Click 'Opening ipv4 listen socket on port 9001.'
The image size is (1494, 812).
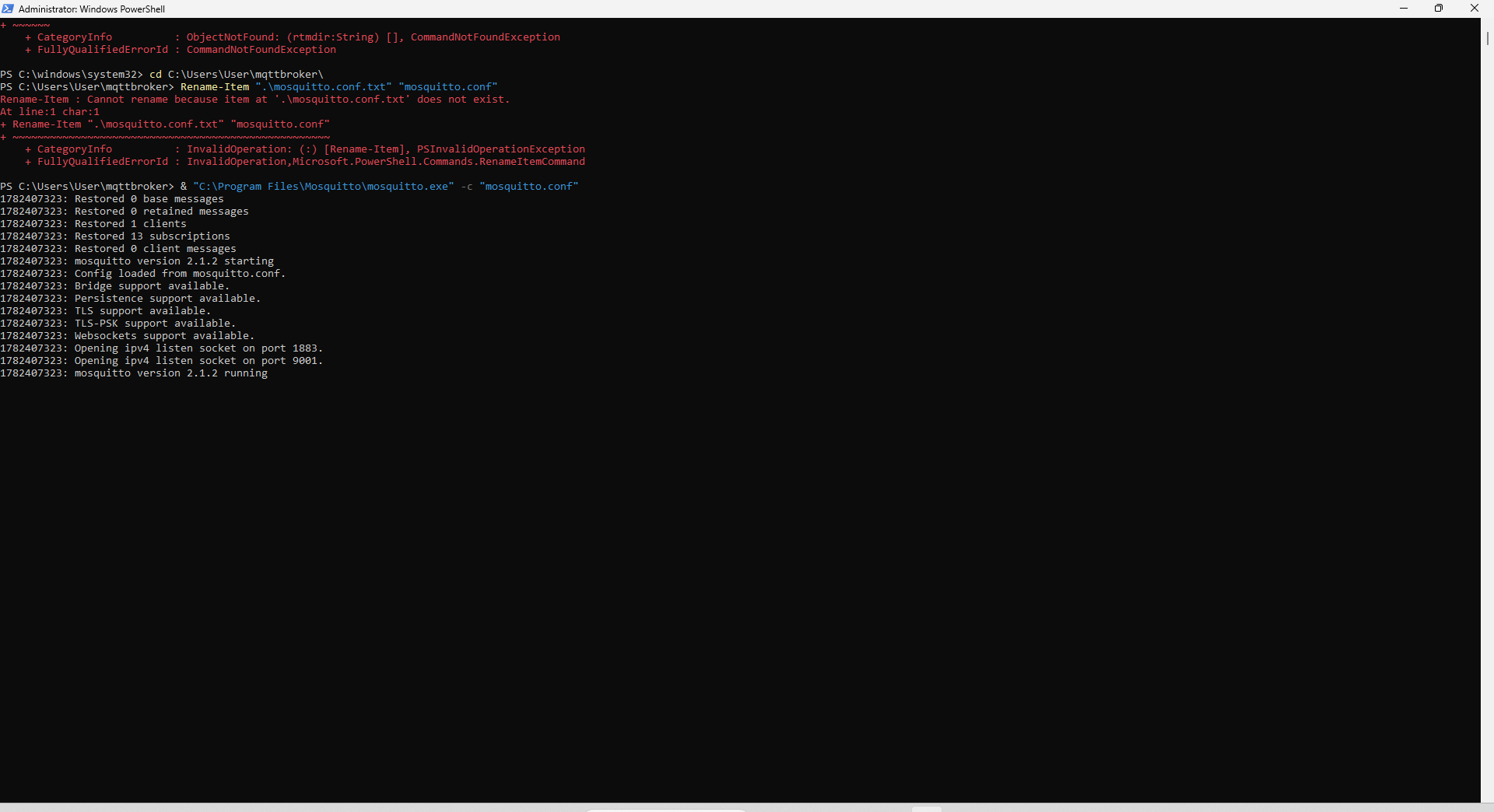(x=162, y=361)
